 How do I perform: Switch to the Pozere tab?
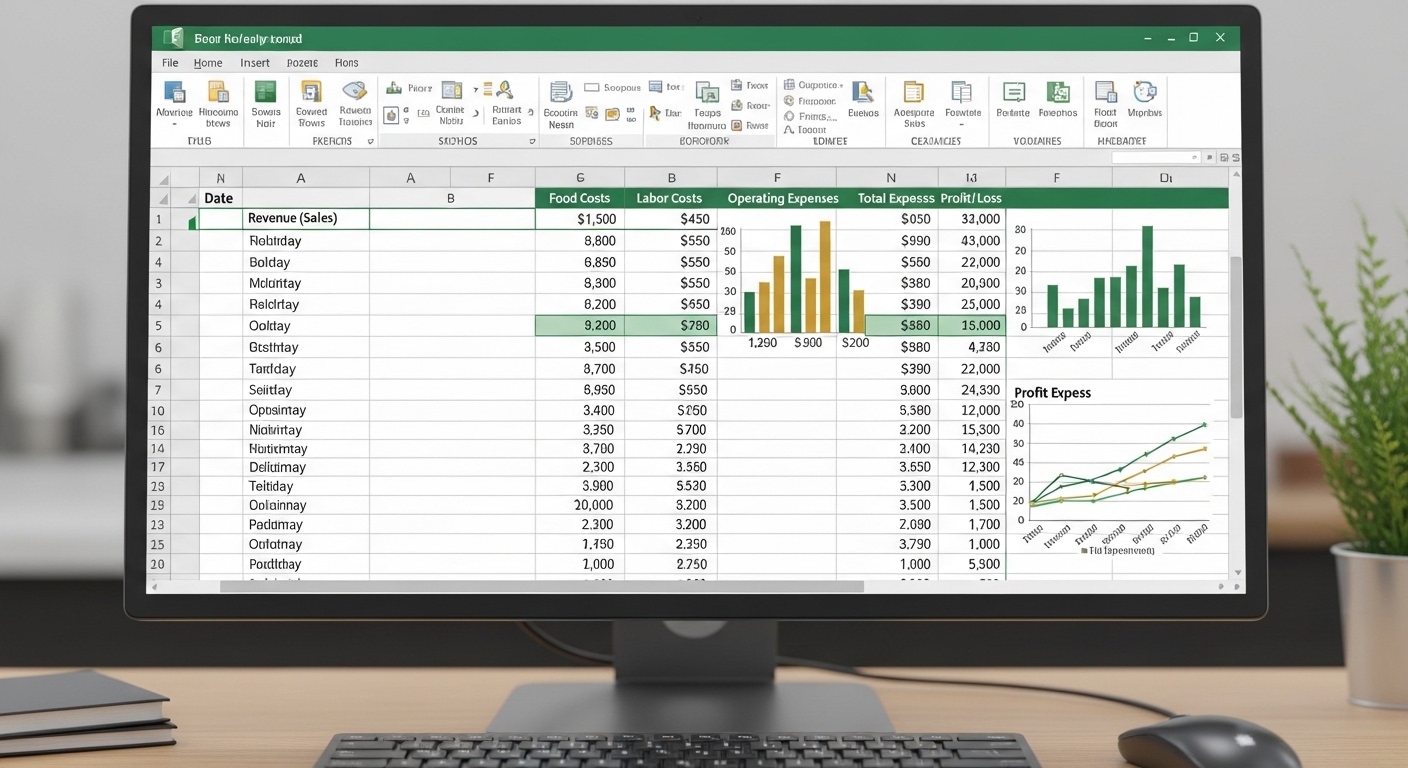302,63
